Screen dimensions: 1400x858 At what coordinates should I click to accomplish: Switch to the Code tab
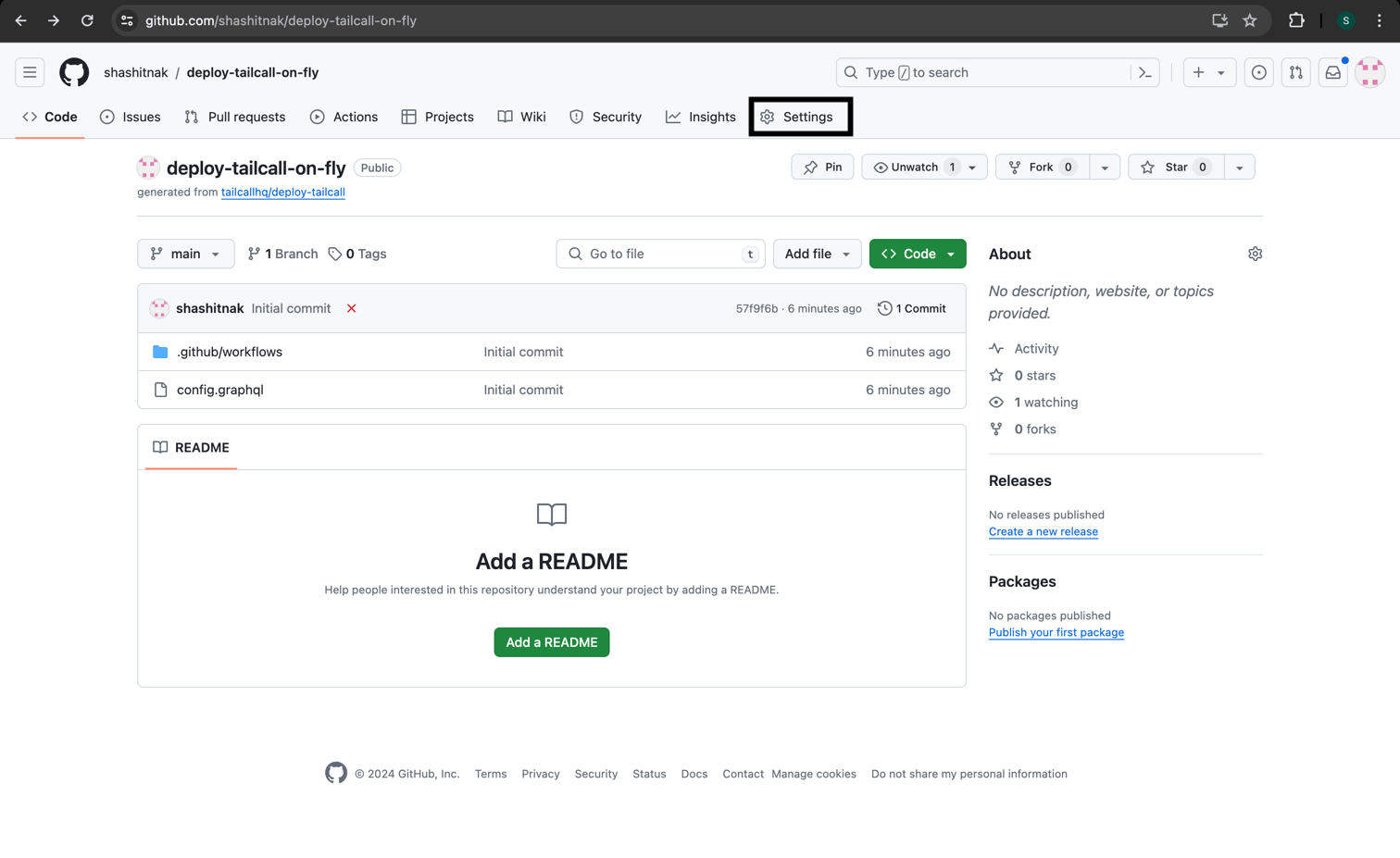coord(50,117)
